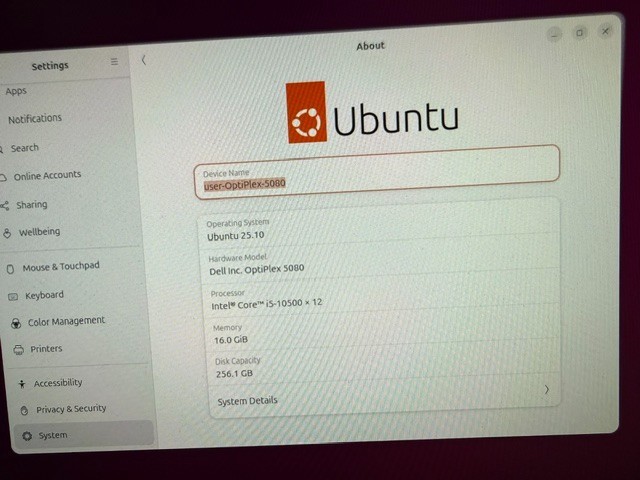Click the Ubuntu logo image
This screenshot has height=480, width=640.
[x=371, y=113]
